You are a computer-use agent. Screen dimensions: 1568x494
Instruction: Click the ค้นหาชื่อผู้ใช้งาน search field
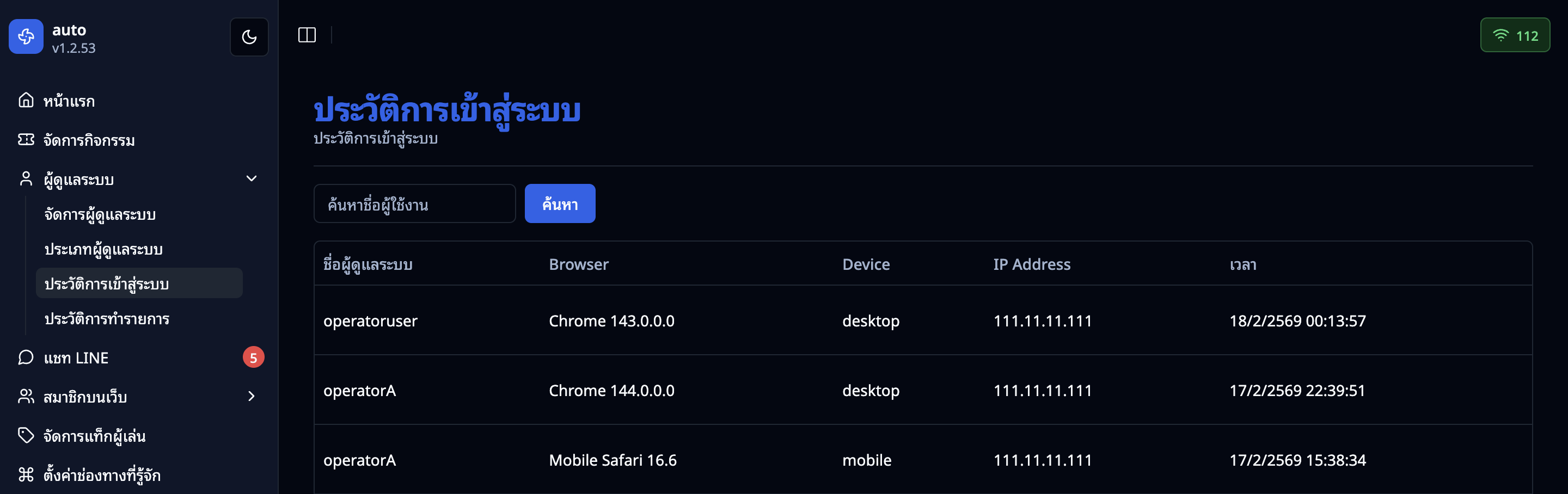414,203
